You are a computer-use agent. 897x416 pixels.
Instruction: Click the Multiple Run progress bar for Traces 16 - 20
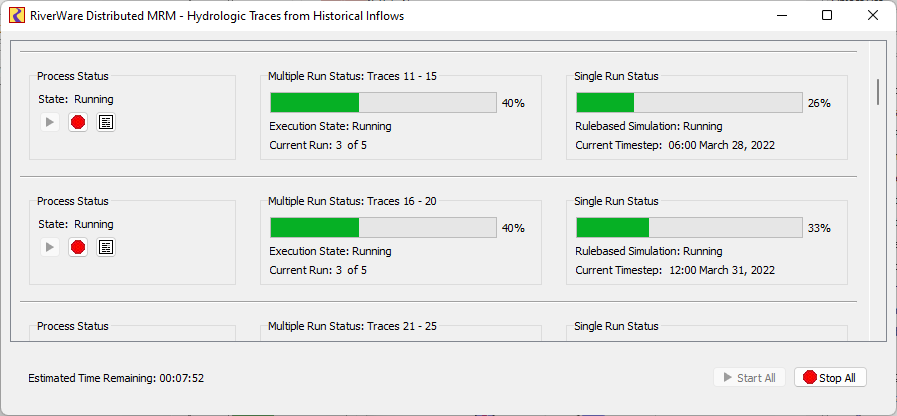[x=383, y=227]
